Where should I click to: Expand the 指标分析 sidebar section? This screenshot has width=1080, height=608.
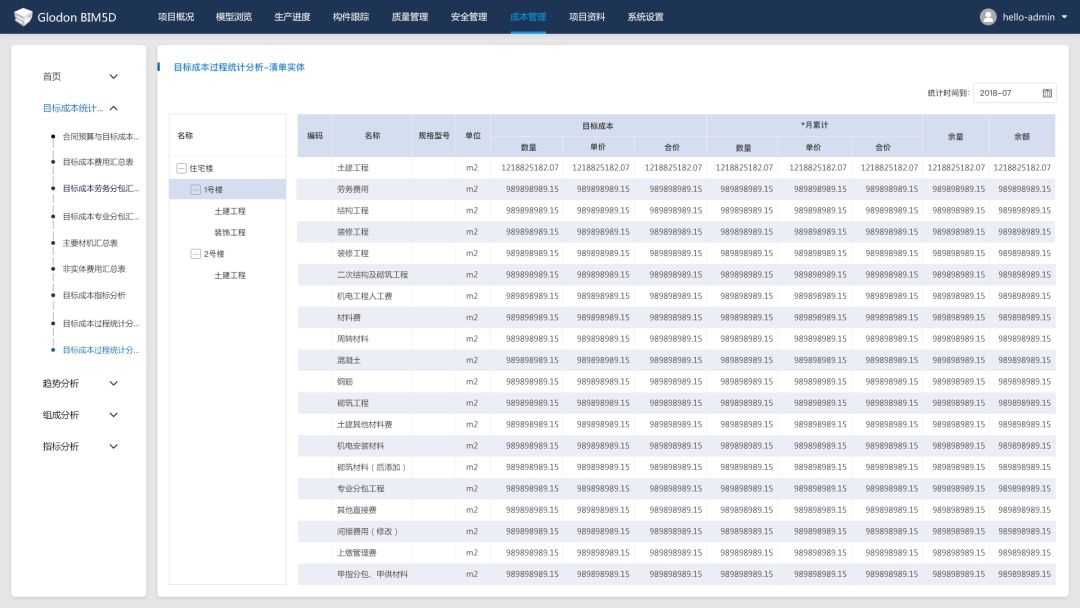pyautogui.click(x=113, y=447)
